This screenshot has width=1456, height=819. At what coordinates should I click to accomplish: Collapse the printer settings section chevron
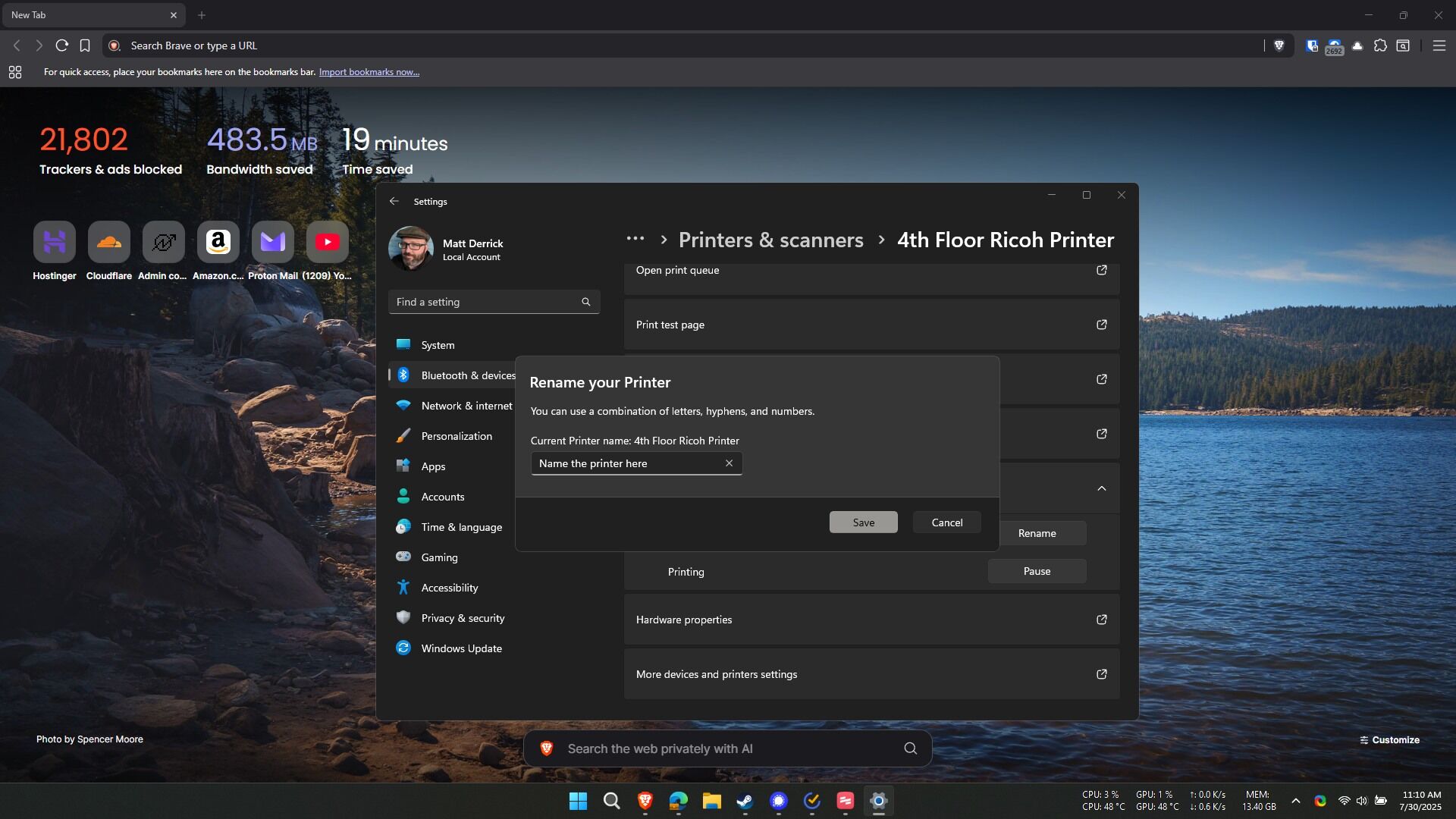pyautogui.click(x=1101, y=488)
